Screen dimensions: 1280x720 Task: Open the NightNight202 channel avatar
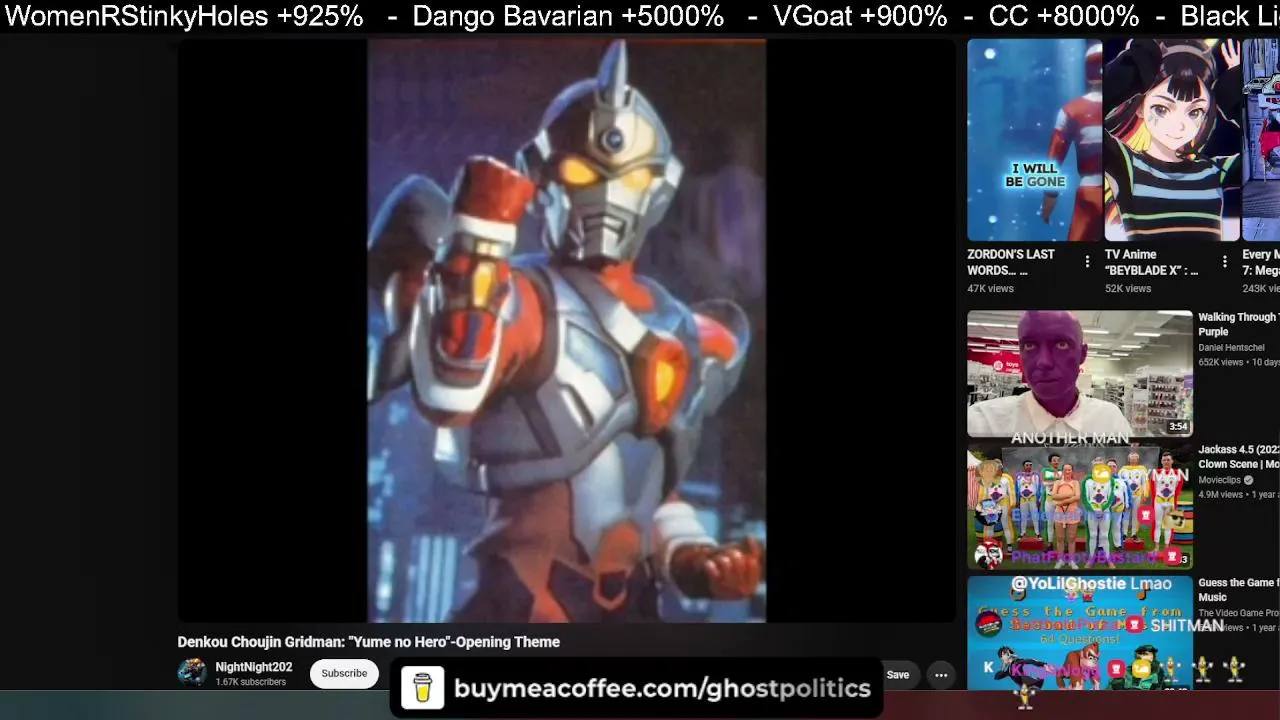pyautogui.click(x=192, y=673)
